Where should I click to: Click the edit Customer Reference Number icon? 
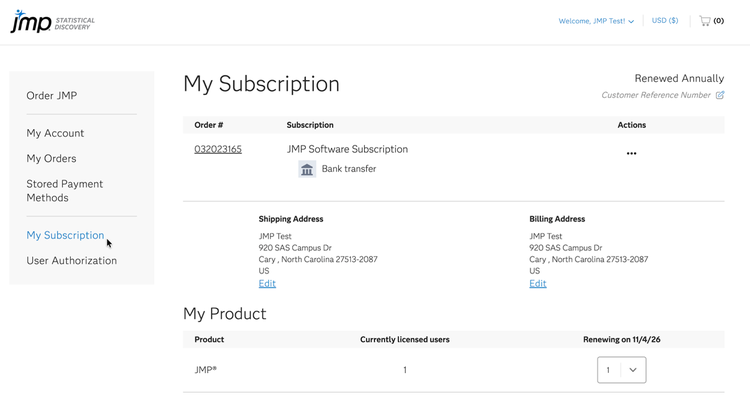(x=720, y=95)
